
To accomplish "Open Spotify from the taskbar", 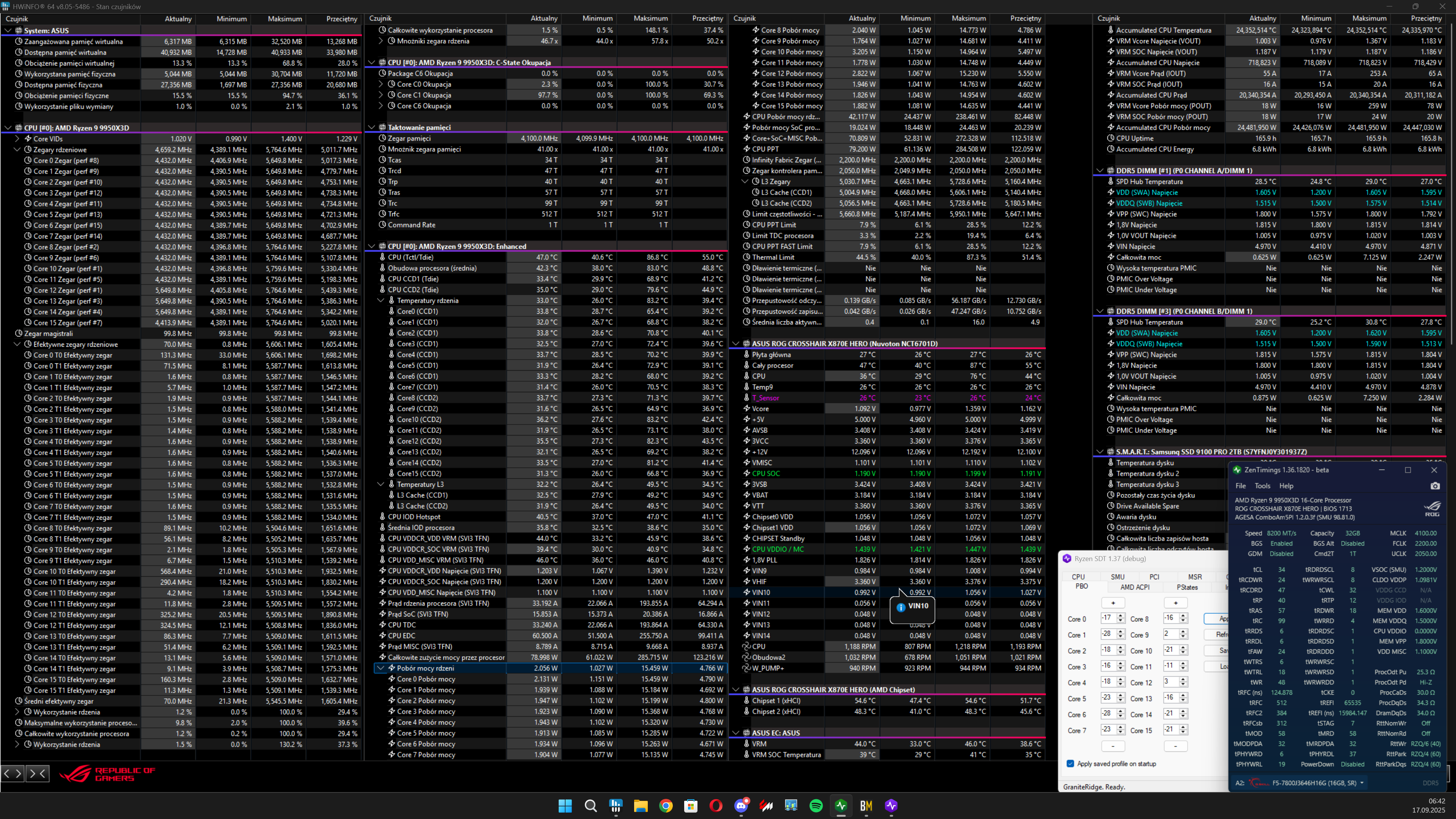I will pos(815,805).
